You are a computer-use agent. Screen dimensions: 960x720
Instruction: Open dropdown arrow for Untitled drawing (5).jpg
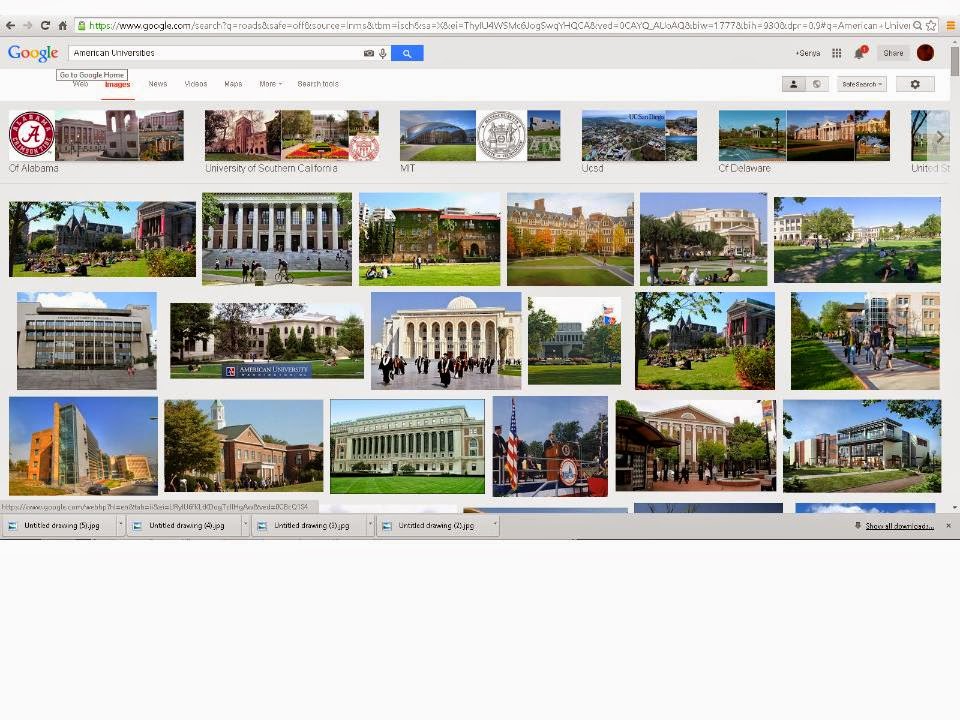[121, 525]
